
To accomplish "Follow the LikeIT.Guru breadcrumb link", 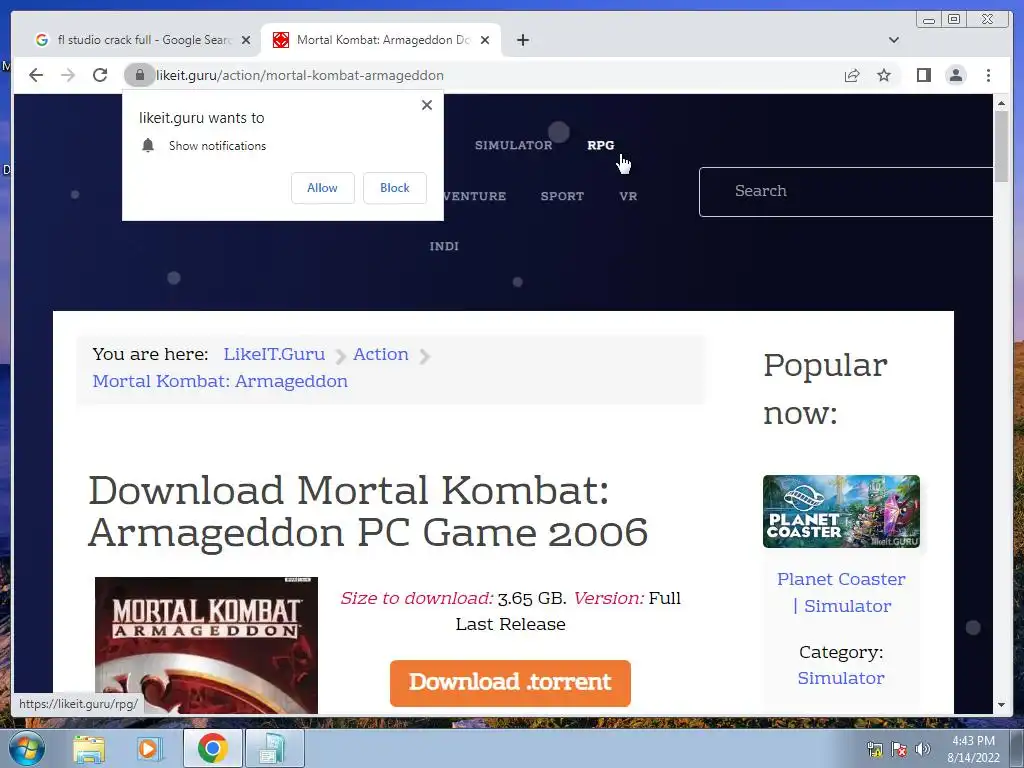I will tap(274, 354).
